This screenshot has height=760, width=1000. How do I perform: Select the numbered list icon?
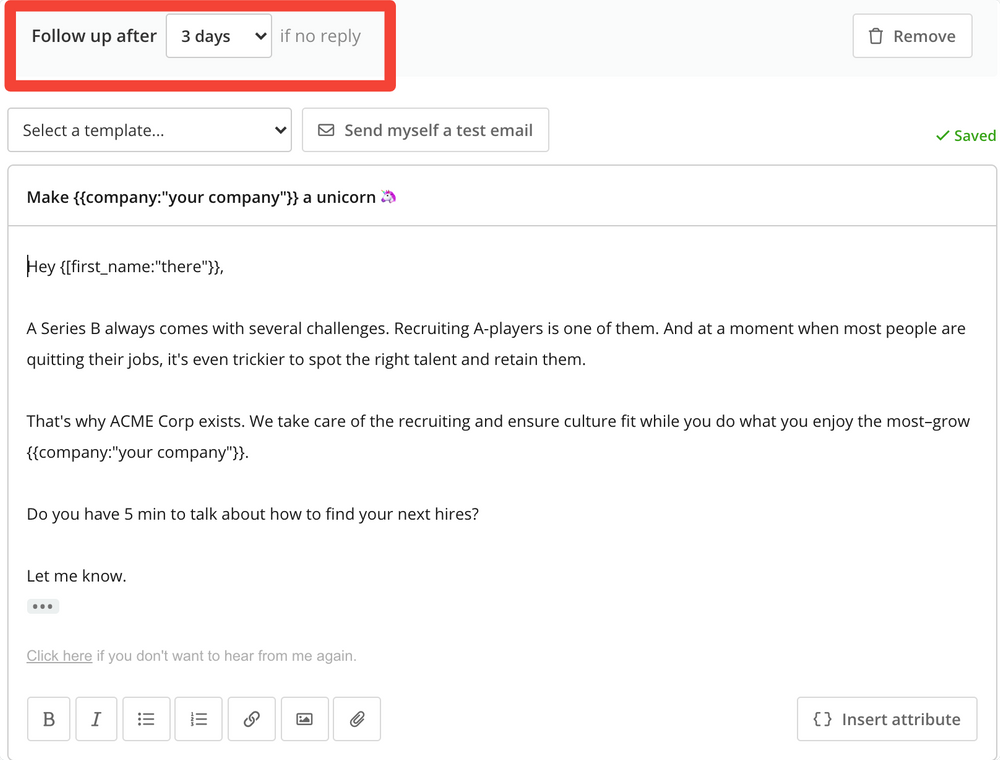(x=198, y=719)
